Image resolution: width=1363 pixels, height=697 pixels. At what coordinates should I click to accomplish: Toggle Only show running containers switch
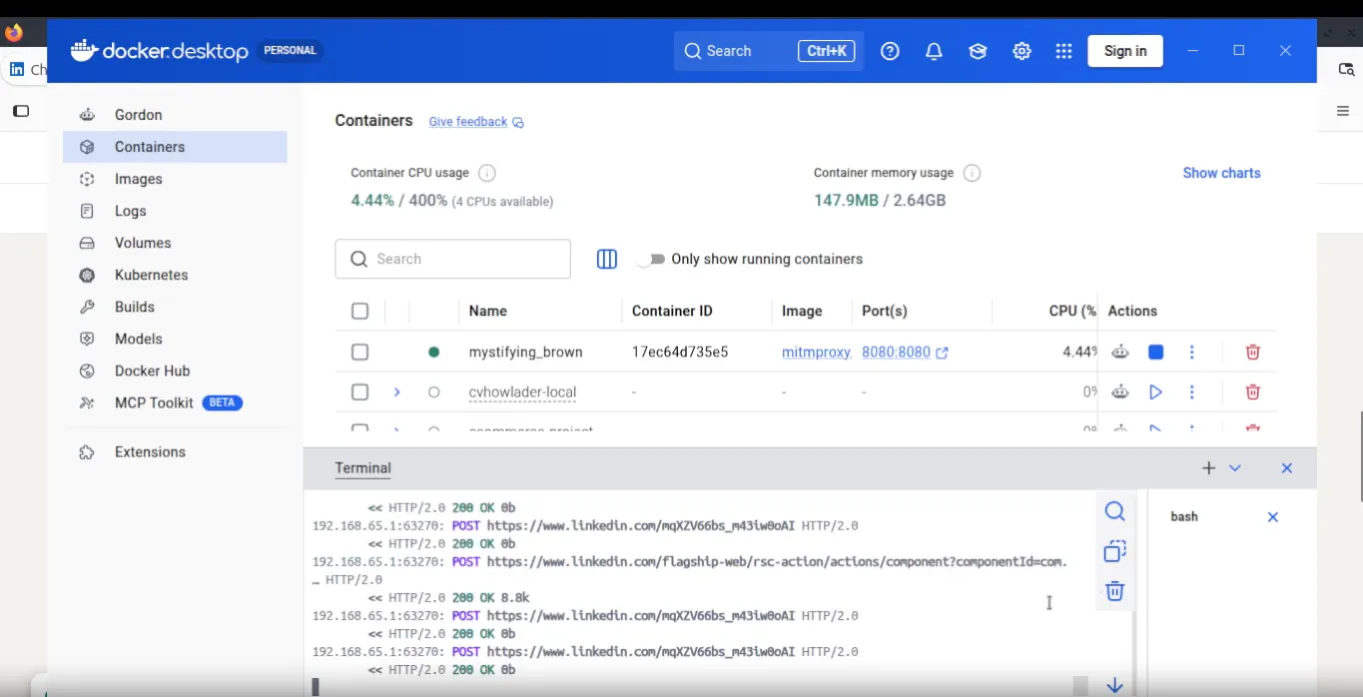click(x=651, y=259)
